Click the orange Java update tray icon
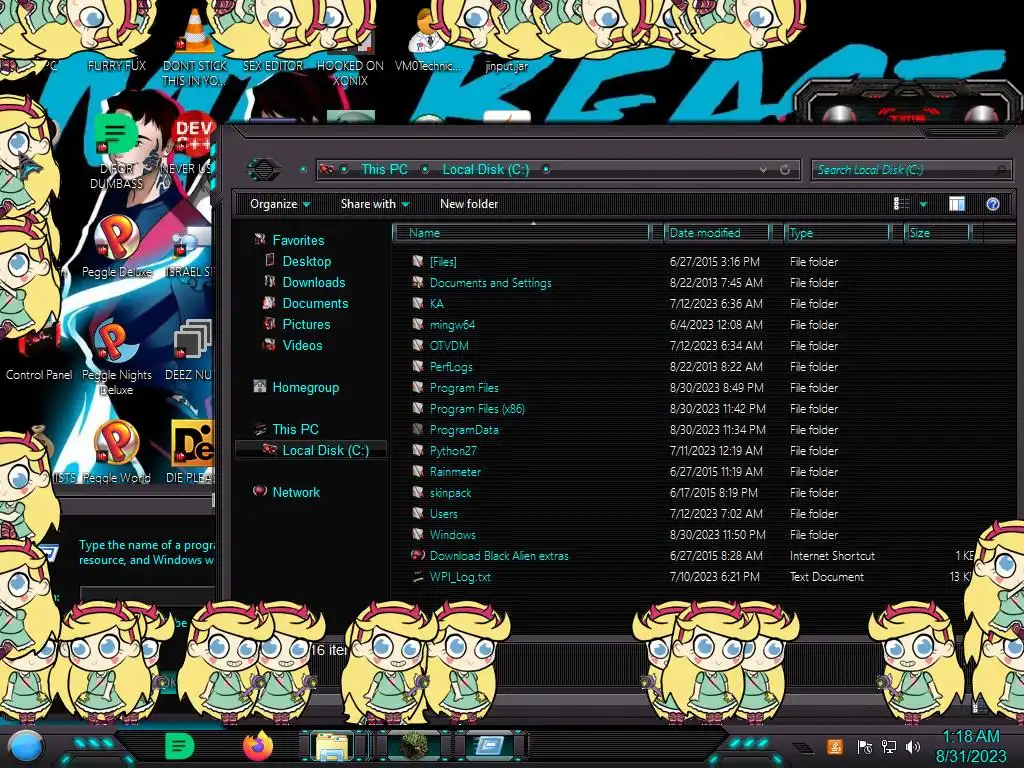The image size is (1024, 768). tap(835, 746)
